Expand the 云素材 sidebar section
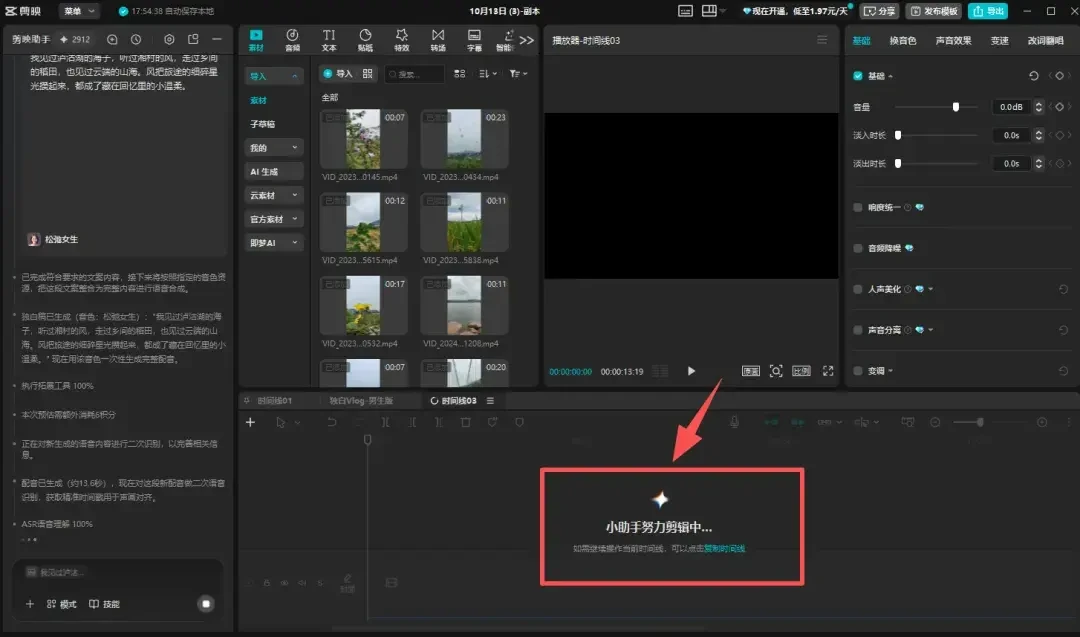The height and width of the screenshot is (637, 1080). coord(273,196)
